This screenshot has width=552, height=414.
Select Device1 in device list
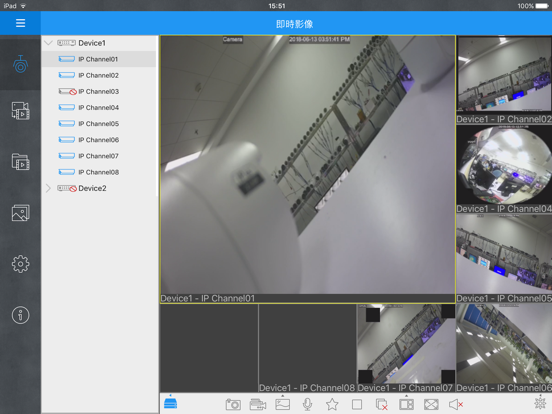pos(92,43)
